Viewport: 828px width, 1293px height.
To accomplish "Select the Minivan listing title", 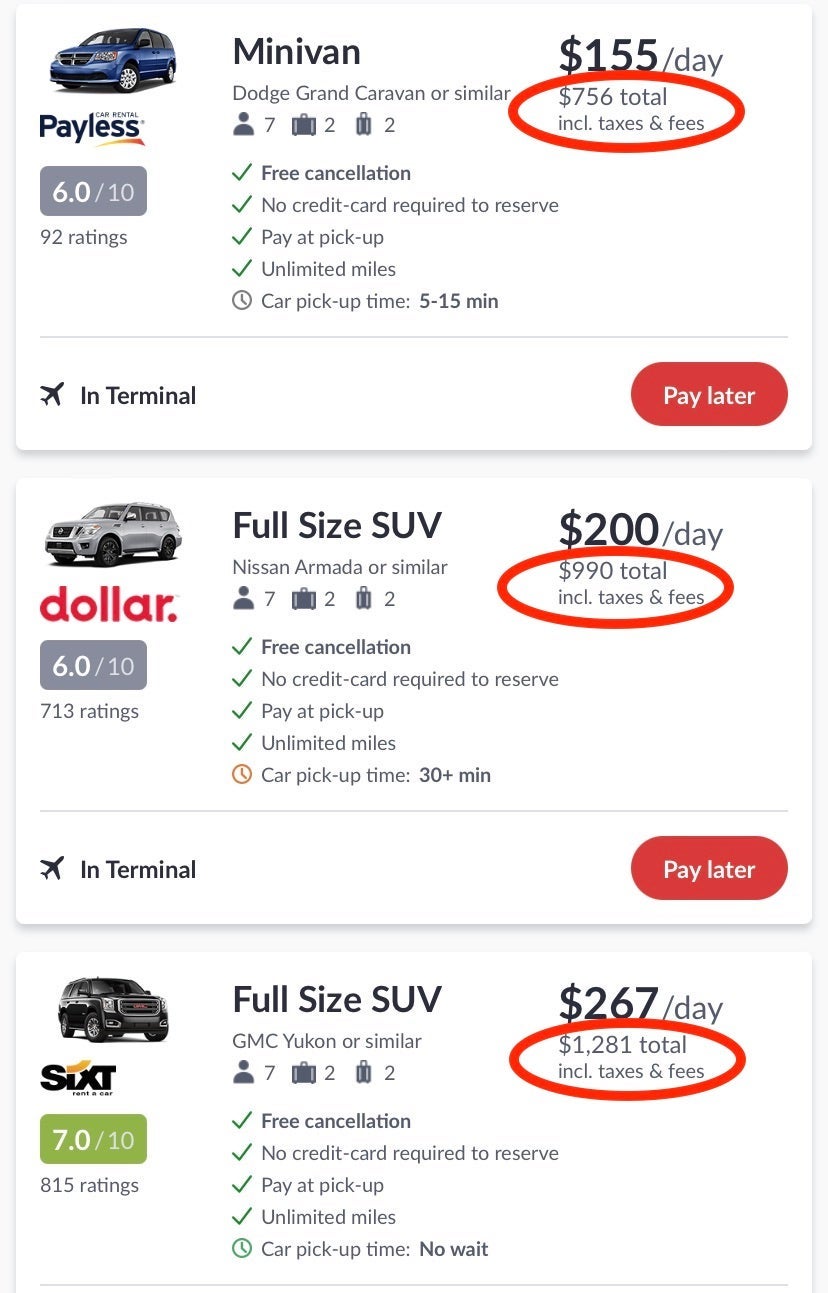I will click(x=296, y=52).
